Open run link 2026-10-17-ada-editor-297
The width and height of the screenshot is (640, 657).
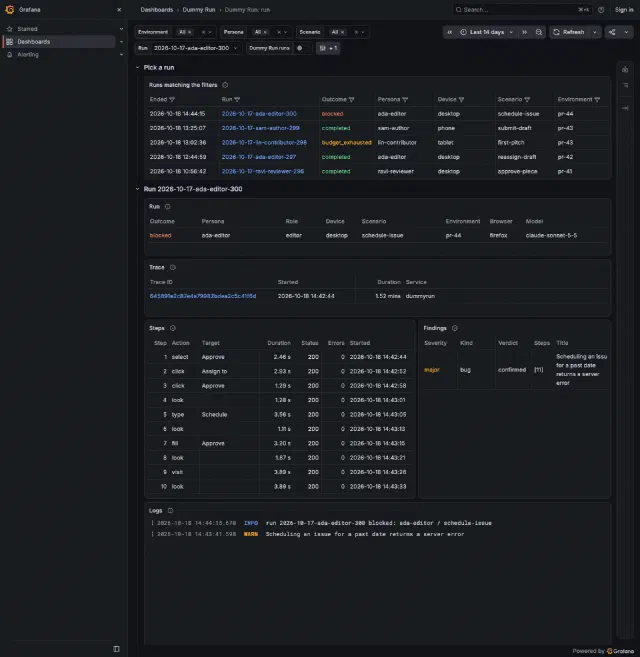point(259,157)
